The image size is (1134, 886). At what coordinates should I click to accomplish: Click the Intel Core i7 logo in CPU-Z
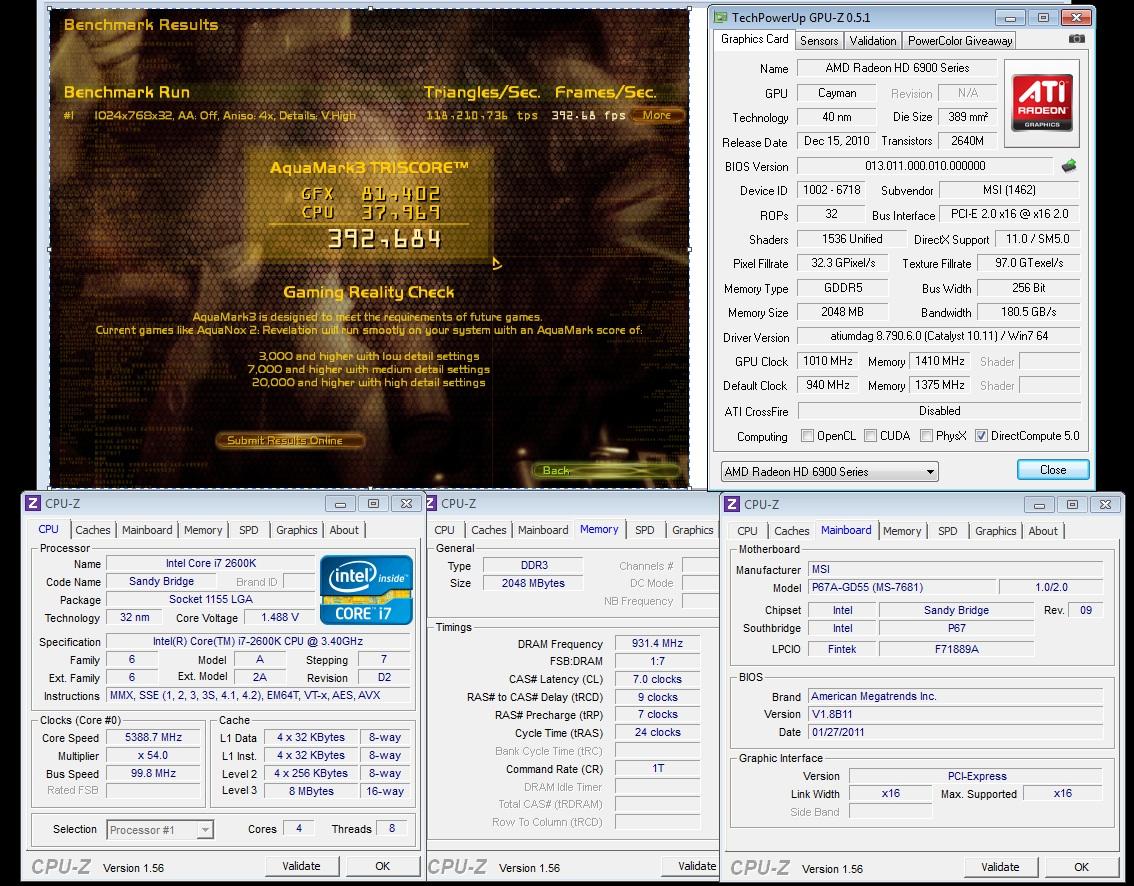(x=366, y=589)
